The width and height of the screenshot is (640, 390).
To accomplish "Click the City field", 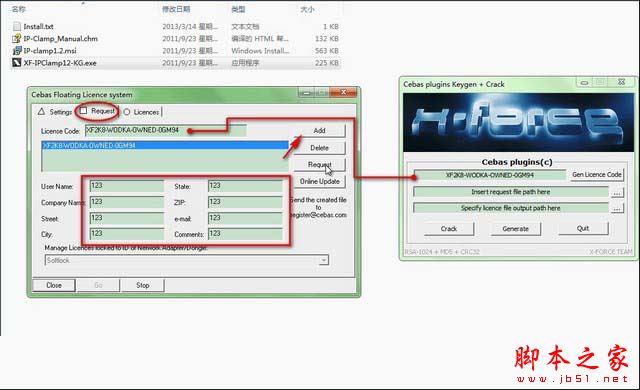I will point(127,234).
